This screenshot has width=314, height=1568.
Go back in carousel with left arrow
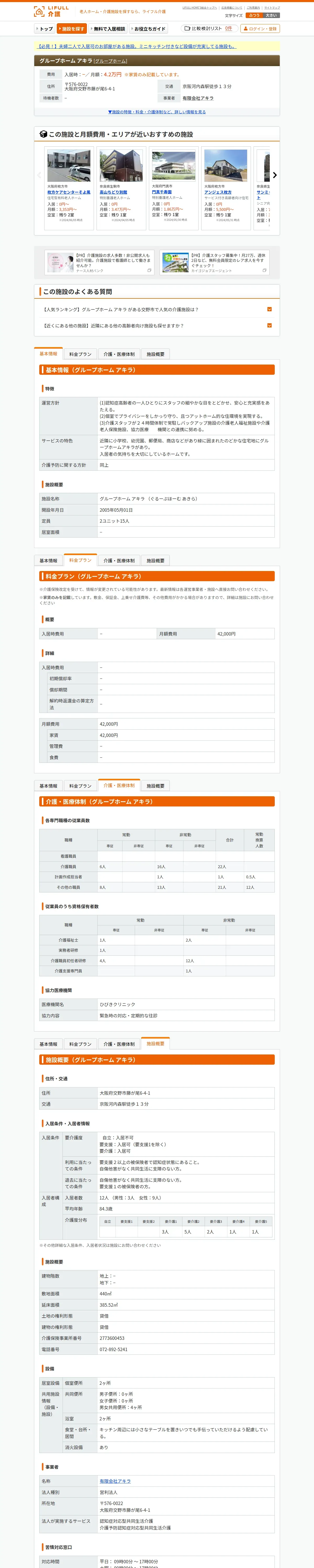39,175
